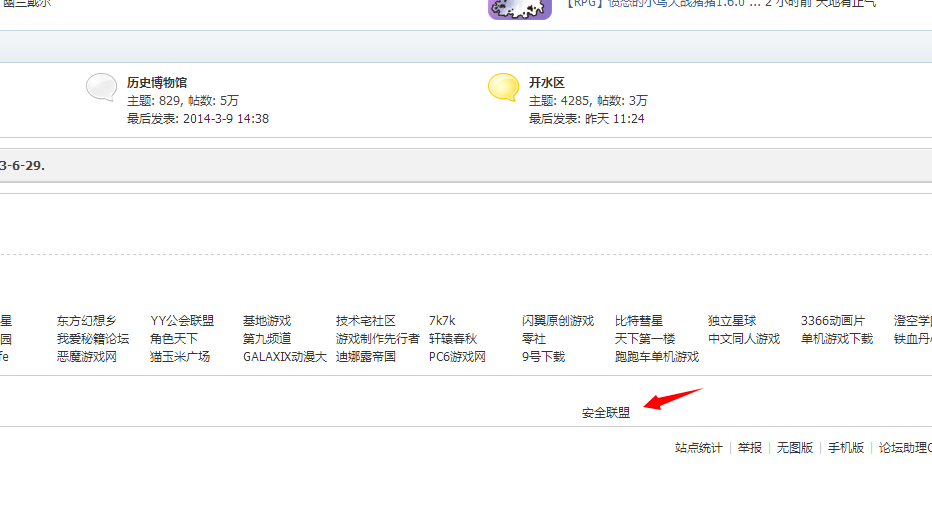Open 迪娜露帝国 link
Image resolution: width=932 pixels, height=505 pixels.
click(366, 357)
